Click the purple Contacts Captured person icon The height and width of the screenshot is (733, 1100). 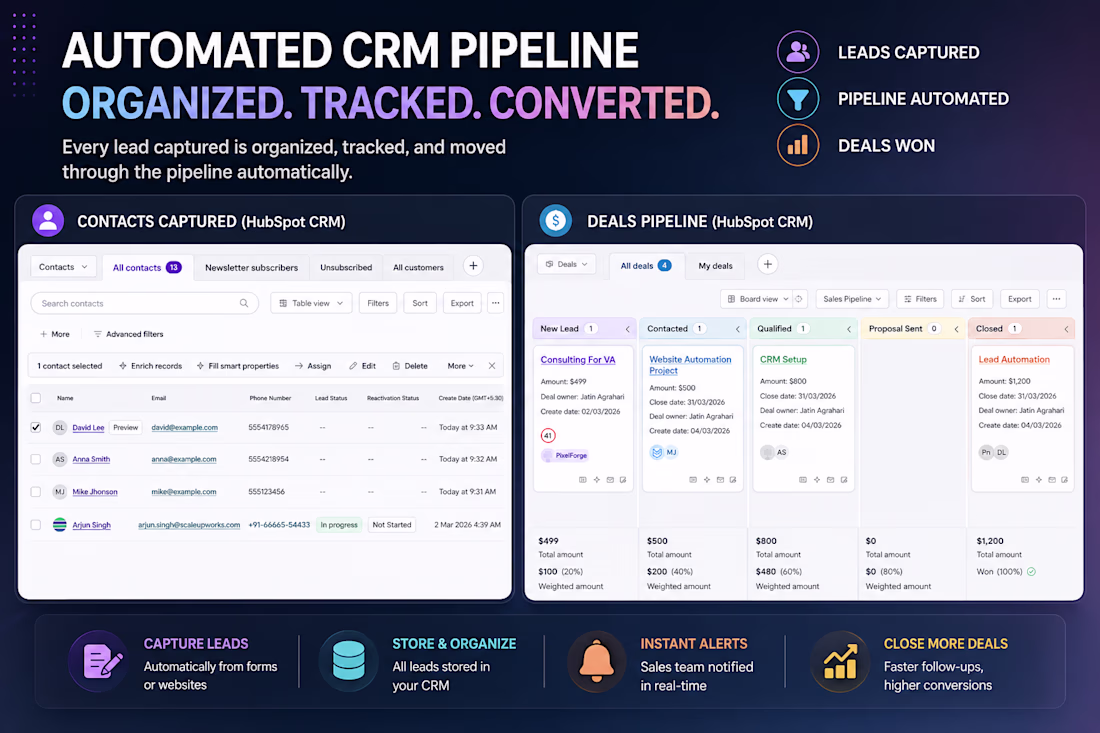(48, 221)
